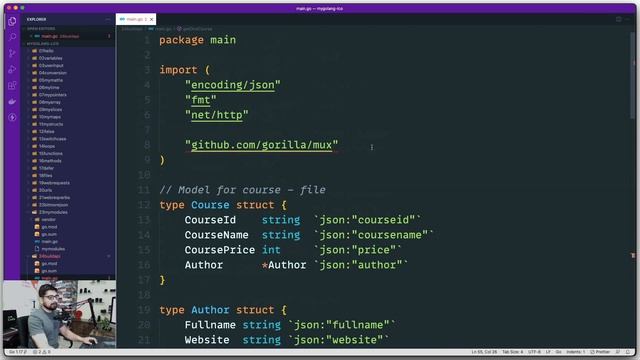Click the CoursePrice field name
Viewport: 640px width, 360px height.
(220, 250)
